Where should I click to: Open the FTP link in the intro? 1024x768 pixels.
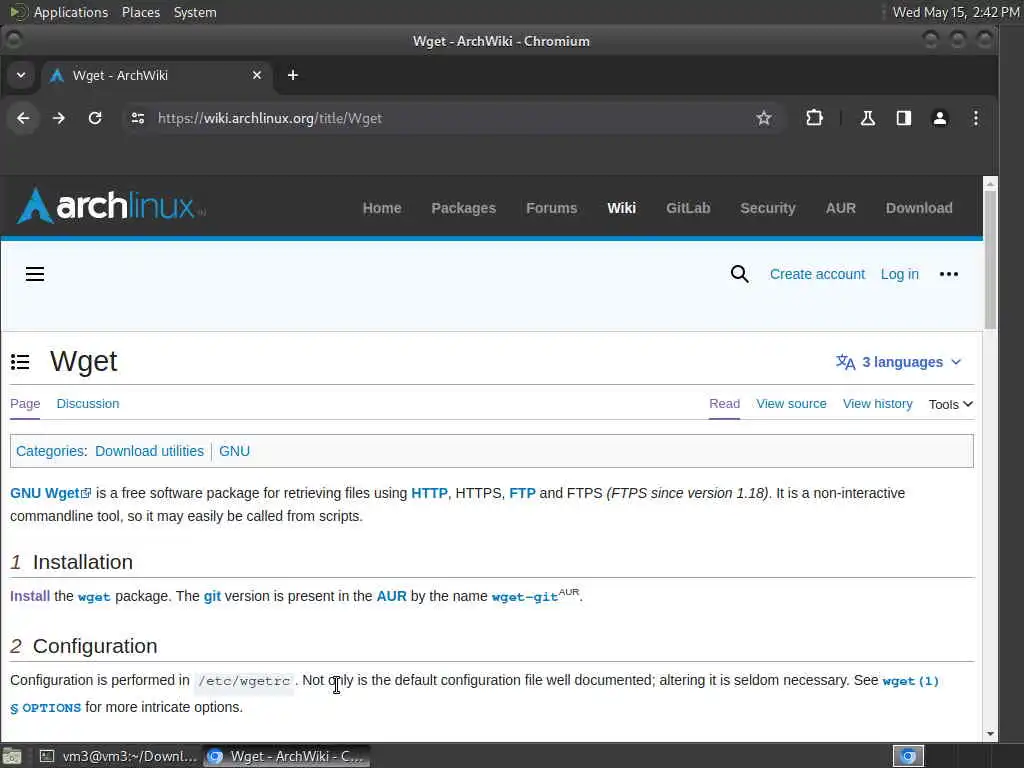522,493
